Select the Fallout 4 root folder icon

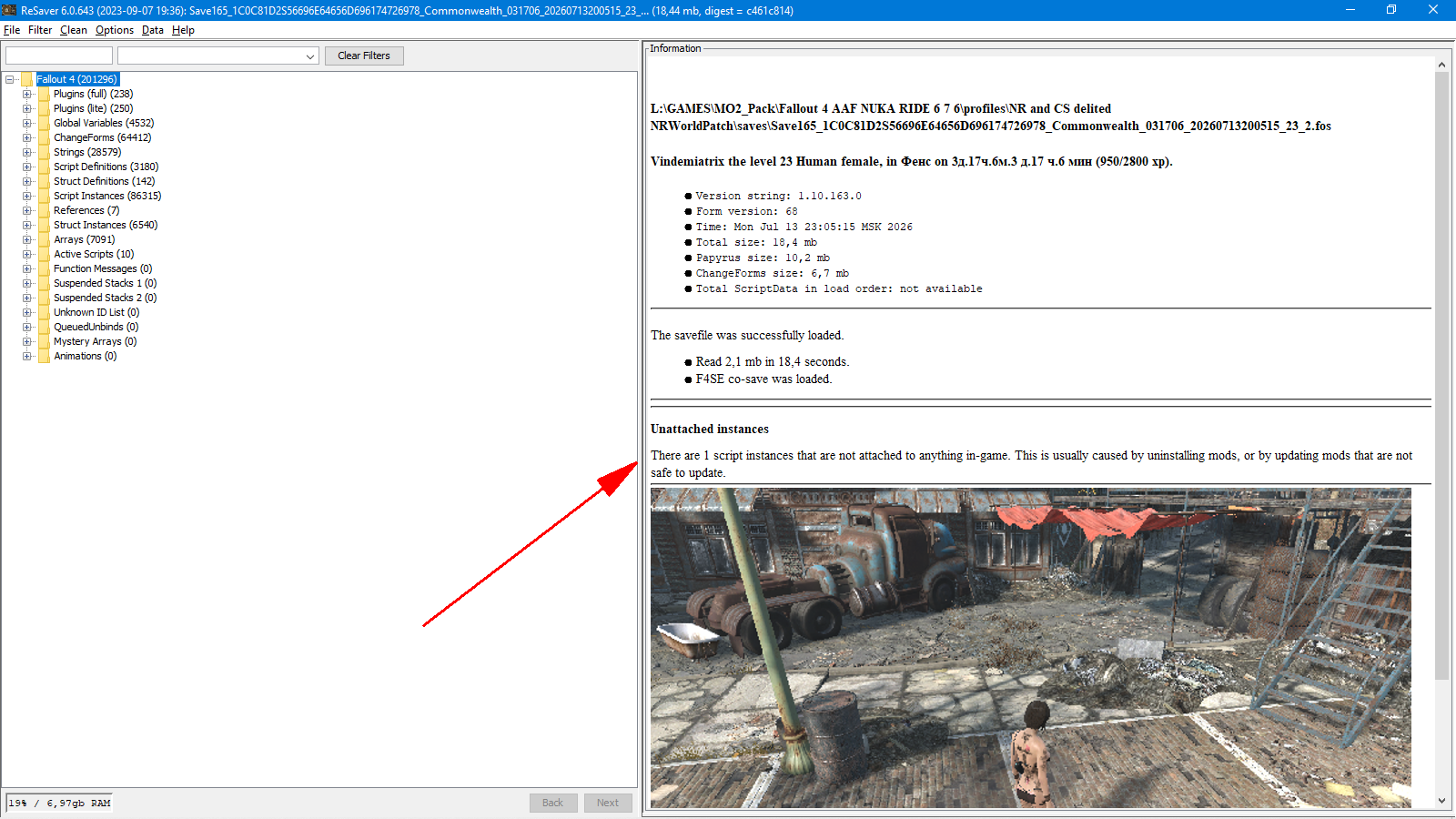click(x=27, y=79)
